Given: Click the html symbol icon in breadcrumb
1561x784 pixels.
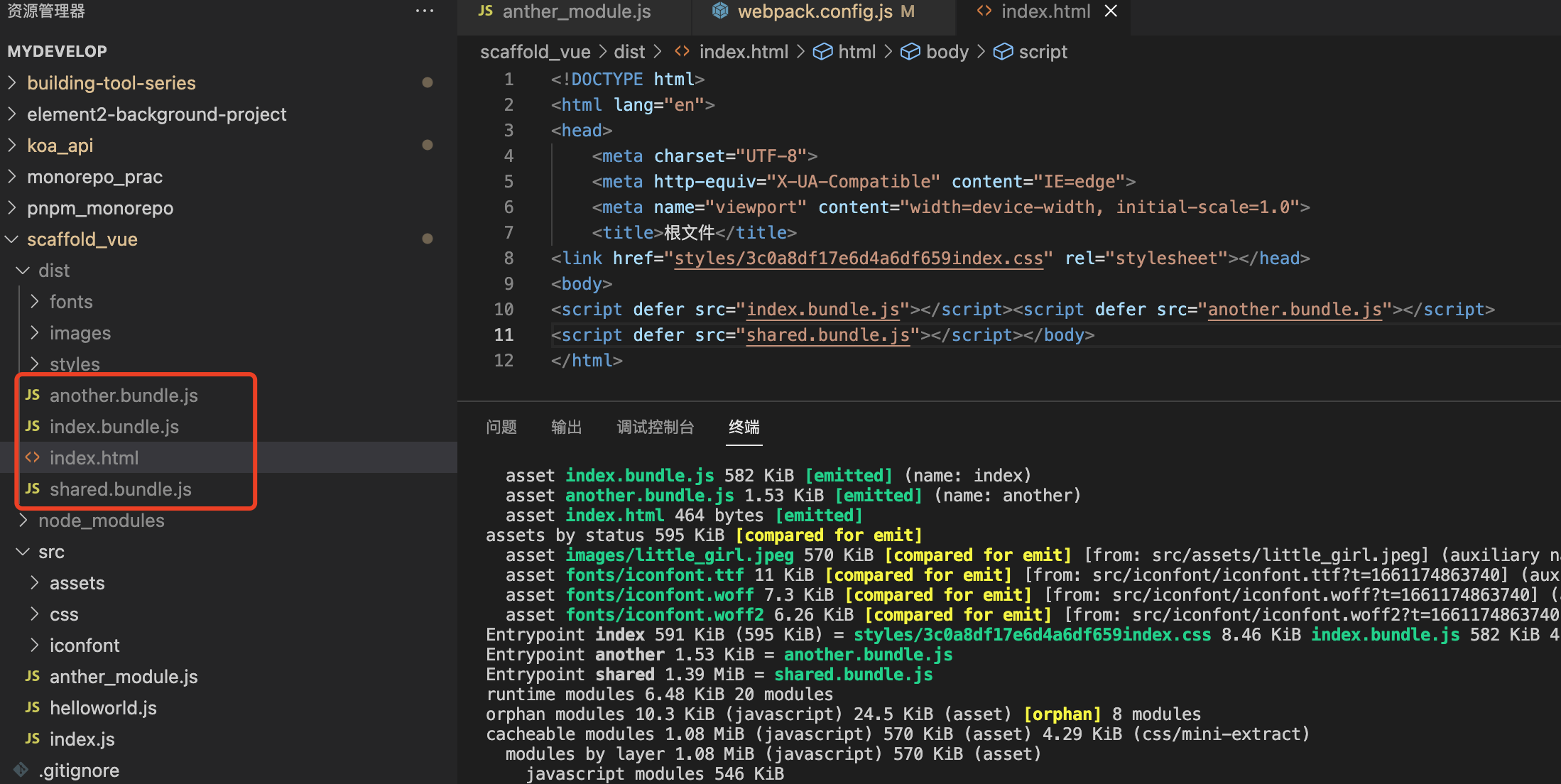Looking at the screenshot, I should pos(822,52).
